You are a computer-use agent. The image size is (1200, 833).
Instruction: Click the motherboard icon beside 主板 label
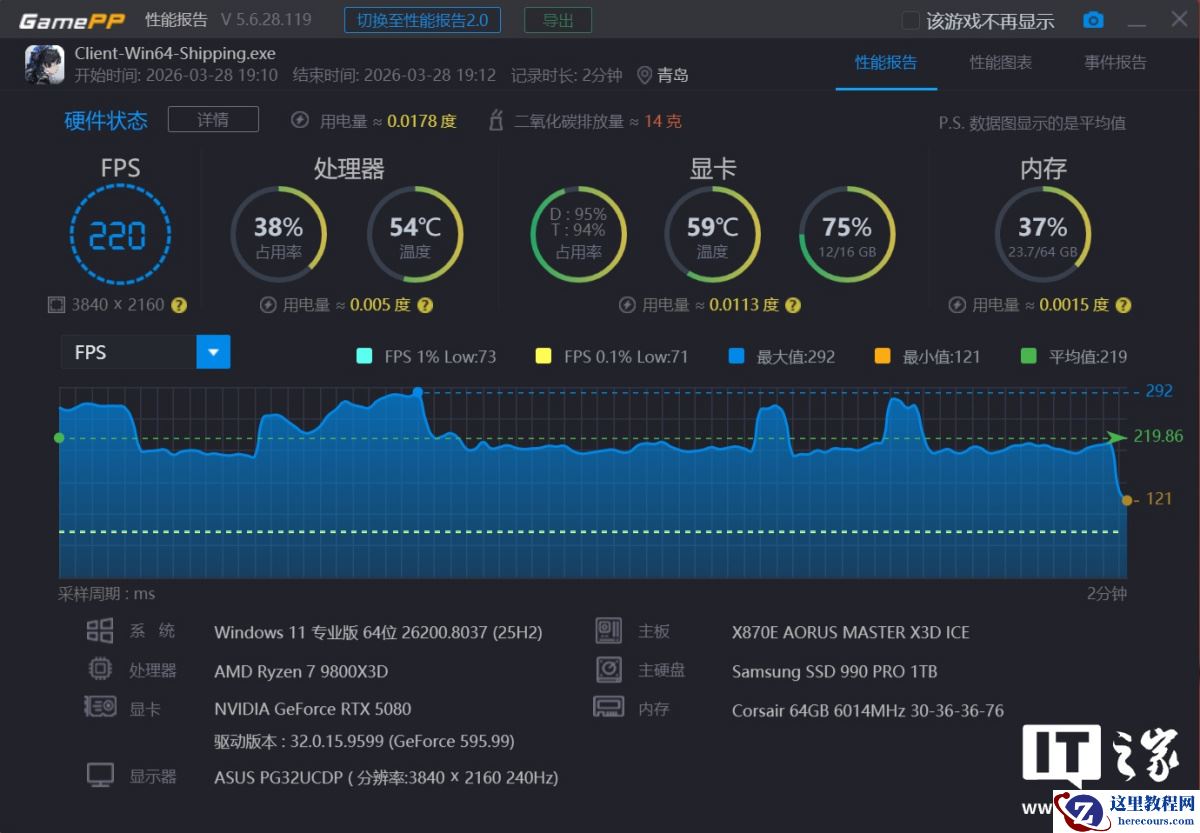point(608,630)
